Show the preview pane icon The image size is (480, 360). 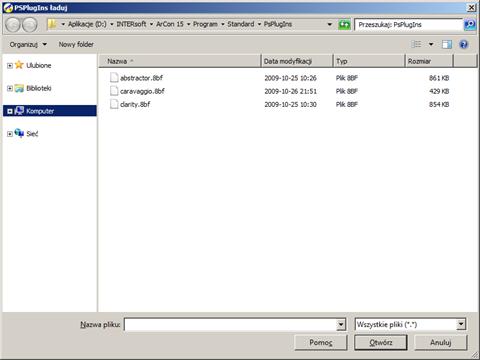pyautogui.click(x=447, y=44)
